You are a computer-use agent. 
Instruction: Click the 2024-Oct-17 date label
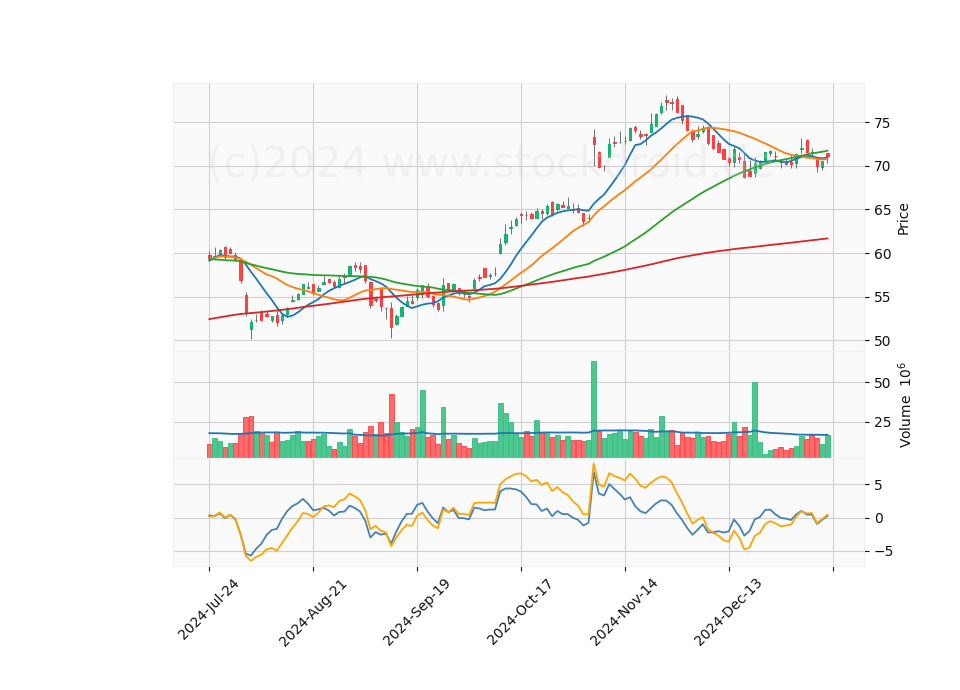(520, 612)
